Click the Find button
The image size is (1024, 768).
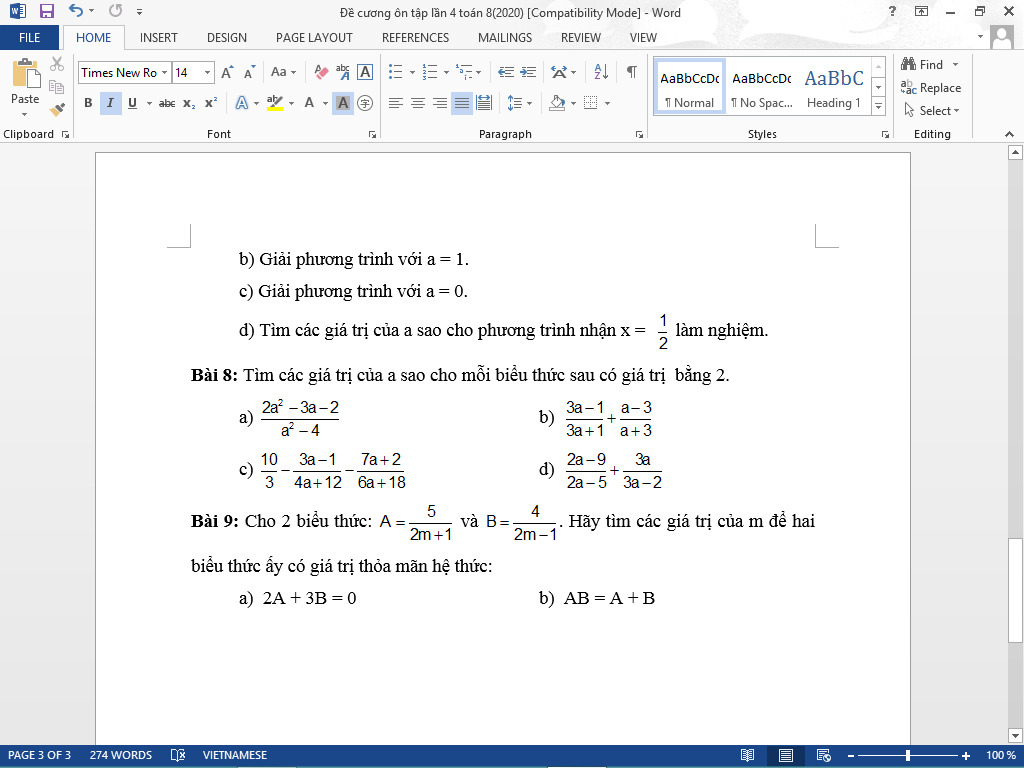[921, 64]
